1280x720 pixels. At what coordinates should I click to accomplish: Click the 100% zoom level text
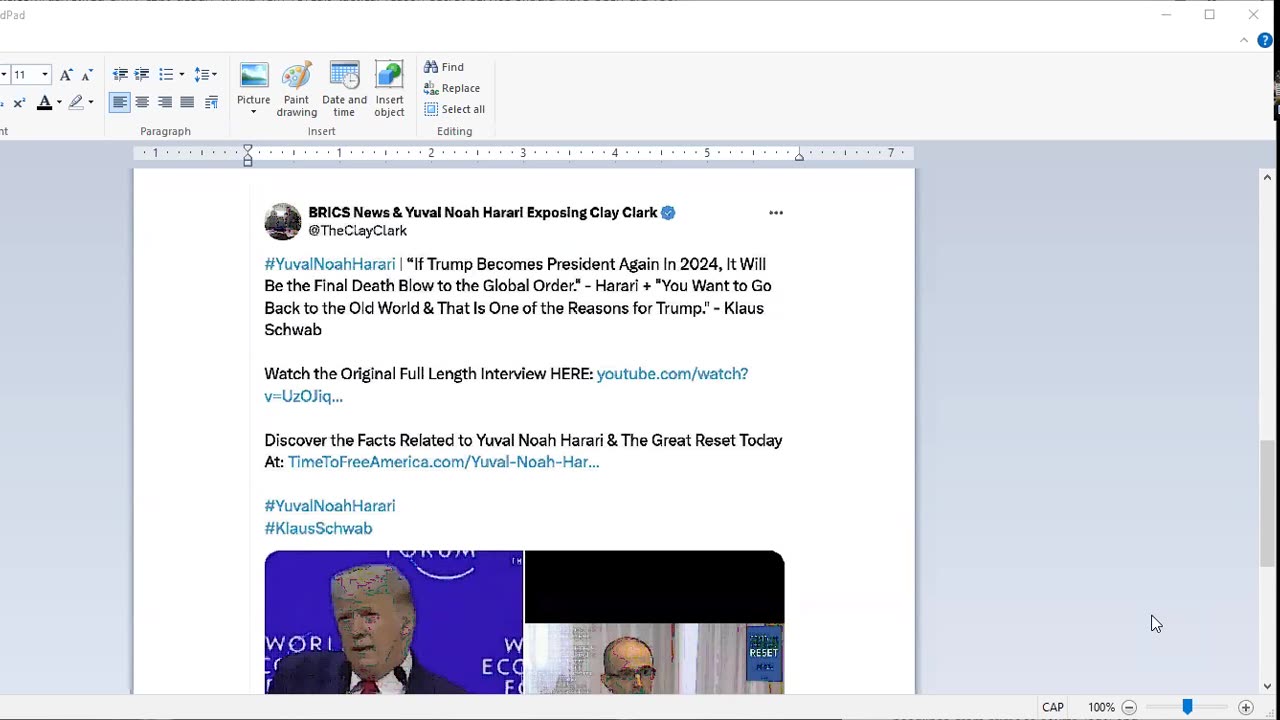pyautogui.click(x=1101, y=707)
